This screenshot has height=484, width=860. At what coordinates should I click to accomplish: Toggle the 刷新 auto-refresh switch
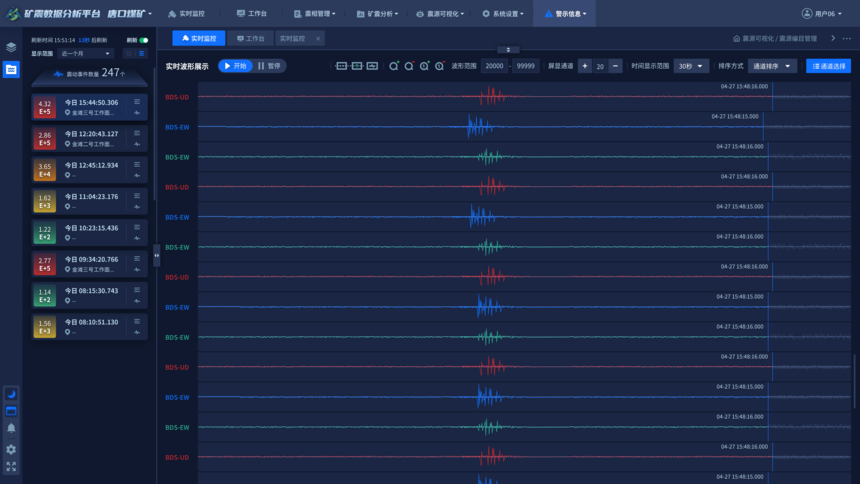144,41
